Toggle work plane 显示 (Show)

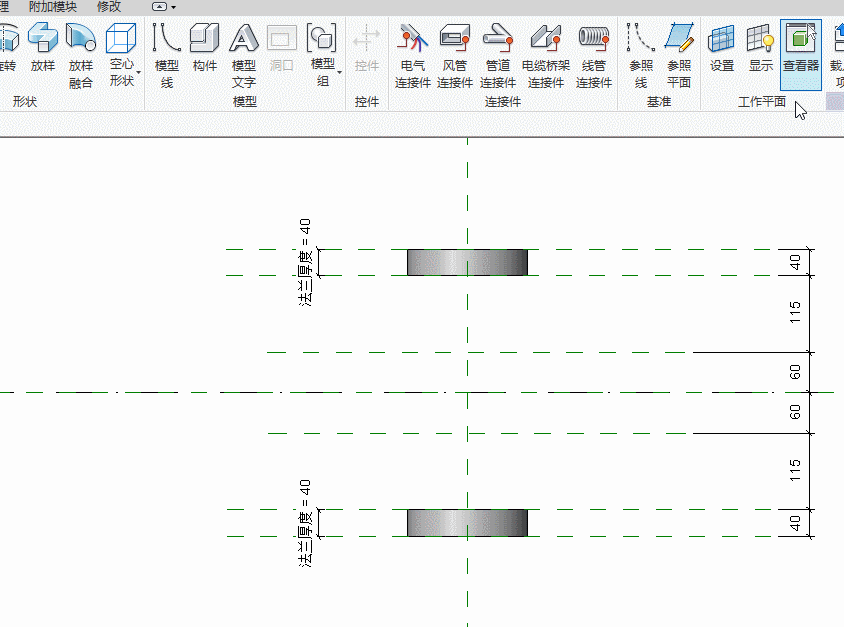(761, 50)
